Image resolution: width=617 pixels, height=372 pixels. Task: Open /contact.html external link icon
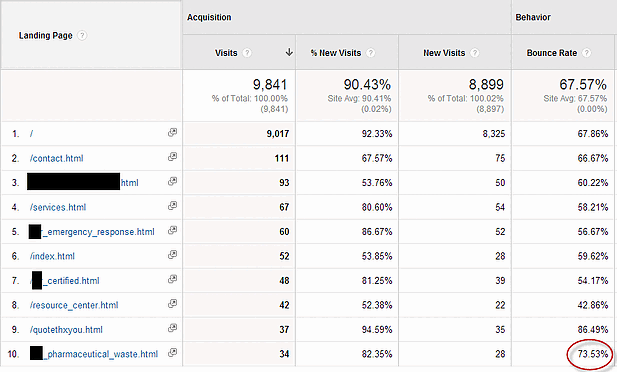(x=172, y=157)
